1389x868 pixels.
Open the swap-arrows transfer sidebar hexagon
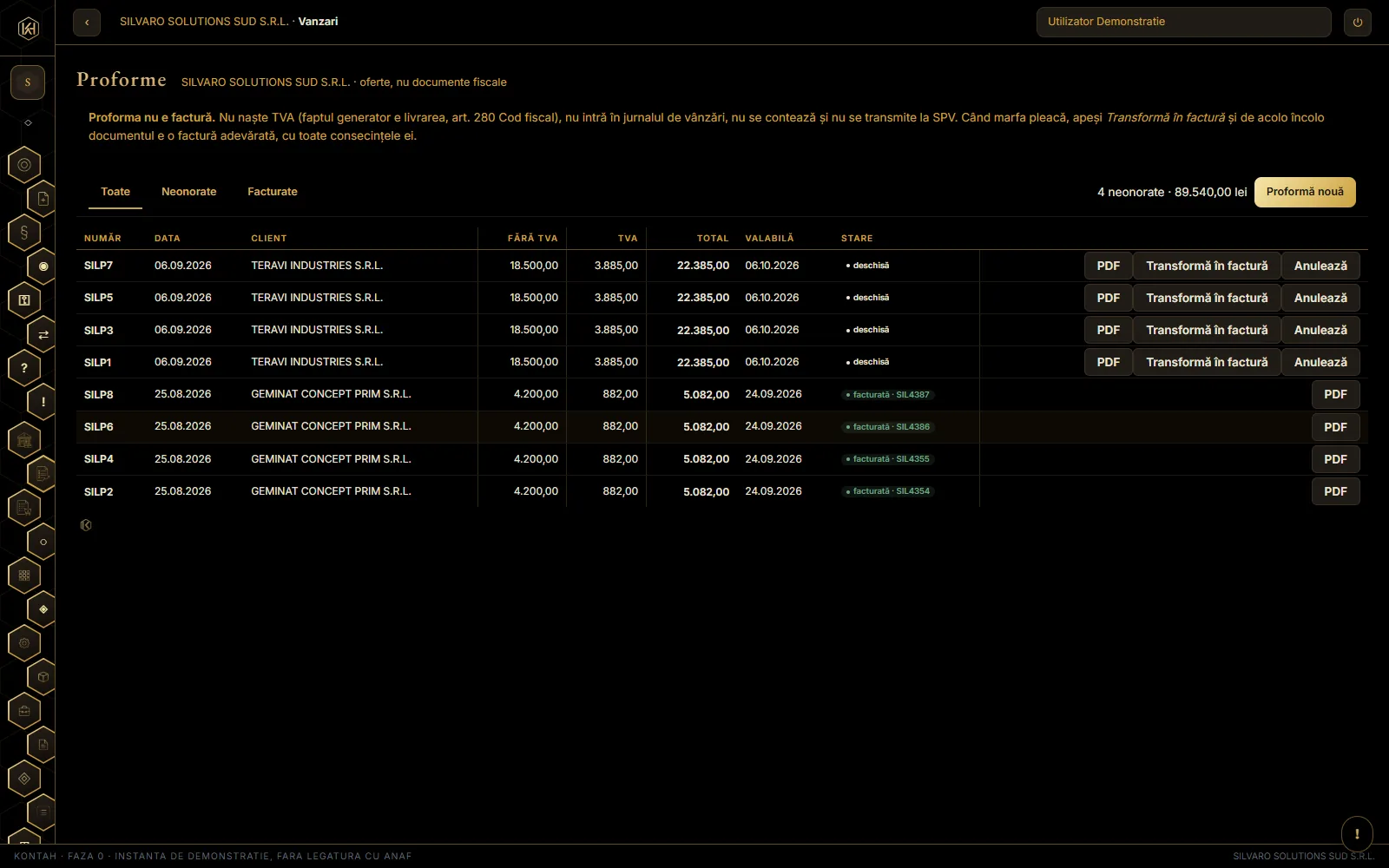pos(43,334)
